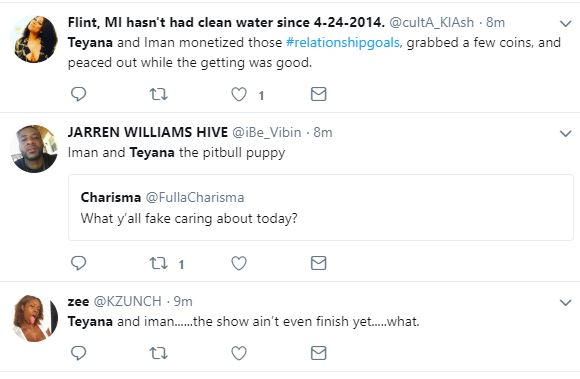
Task: Expand more options for @iBe_Vibin's tweet
Action: point(566,133)
